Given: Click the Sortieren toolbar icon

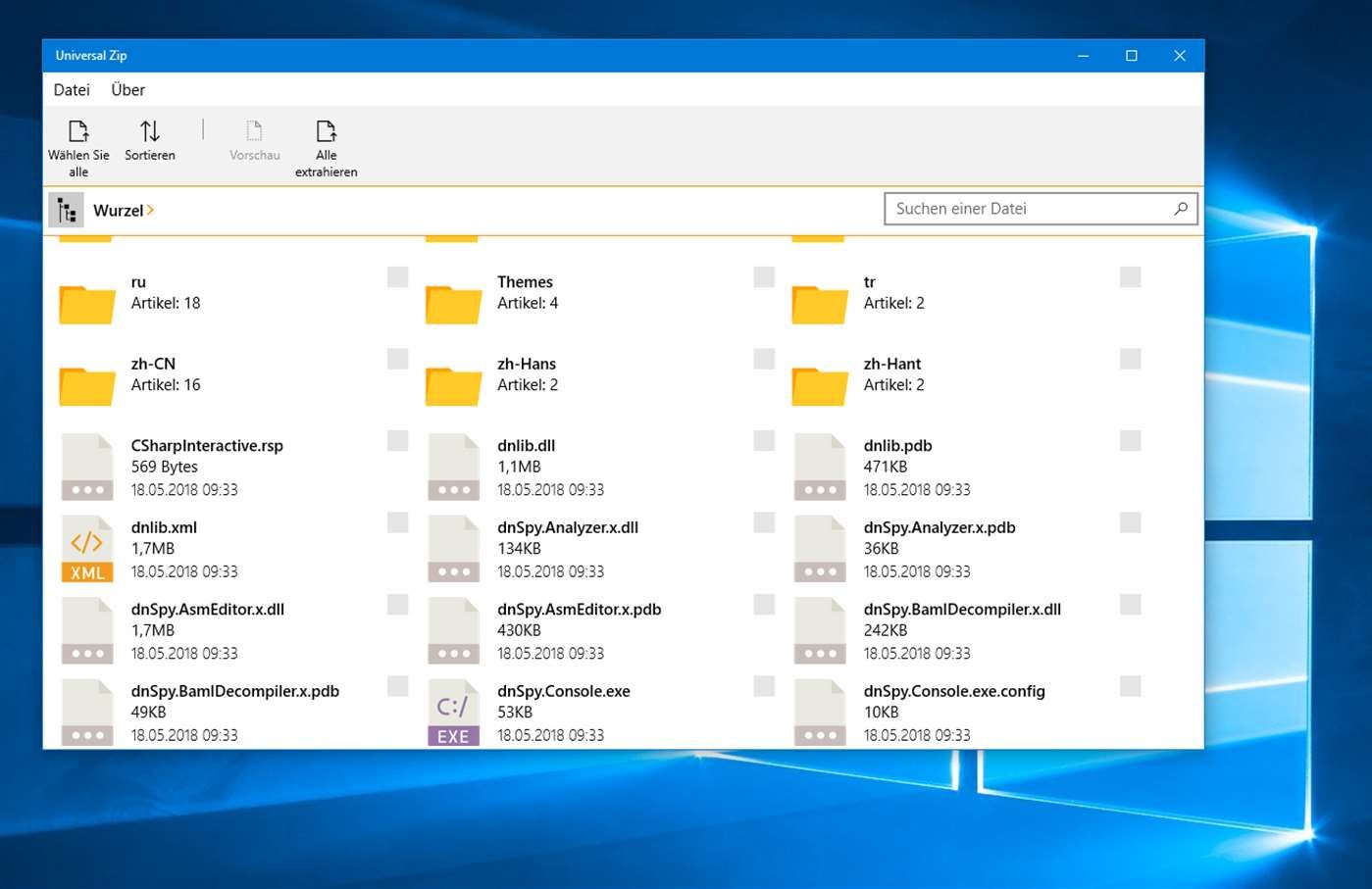Looking at the screenshot, I should pyautogui.click(x=149, y=130).
